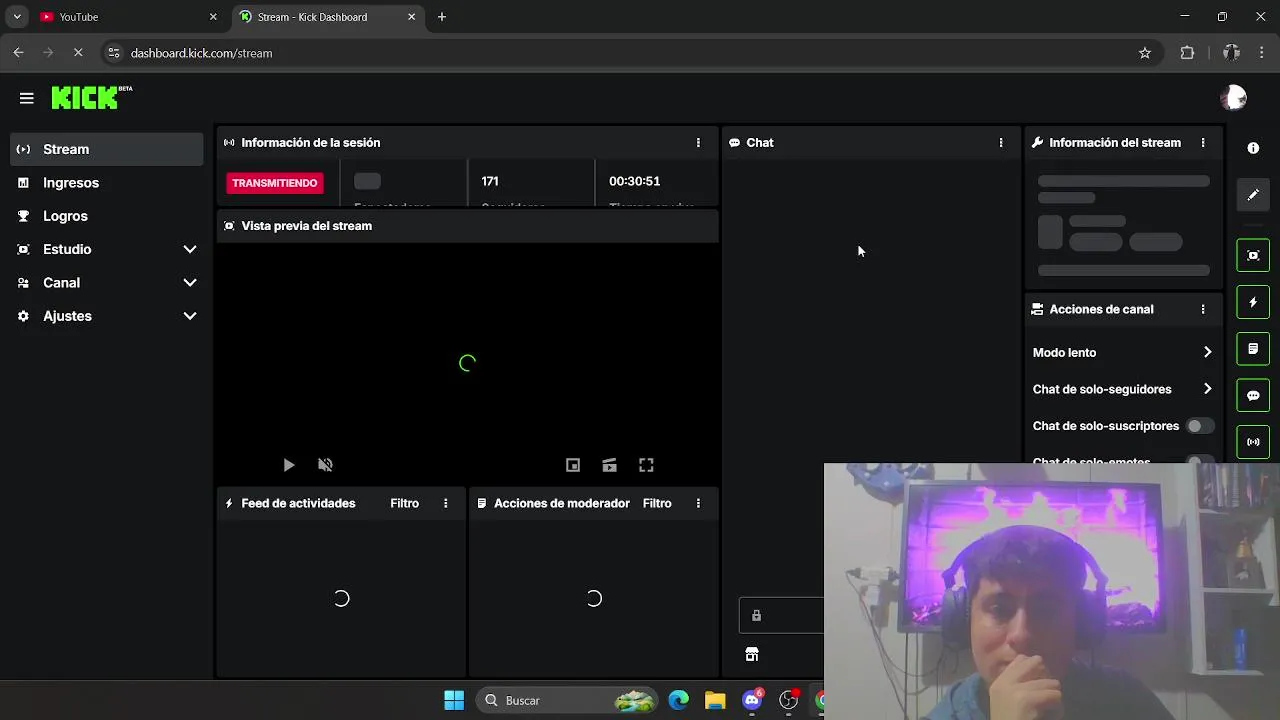
Task: Toggle the moderator actions widget icon
Action: [x=1253, y=349]
